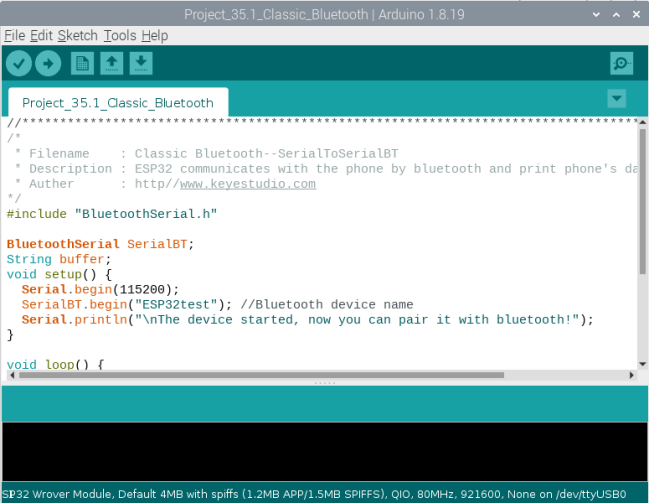650x503 pixels.
Task: Click "ESP32test" in the SerialBT.begin line
Action: [176, 305]
